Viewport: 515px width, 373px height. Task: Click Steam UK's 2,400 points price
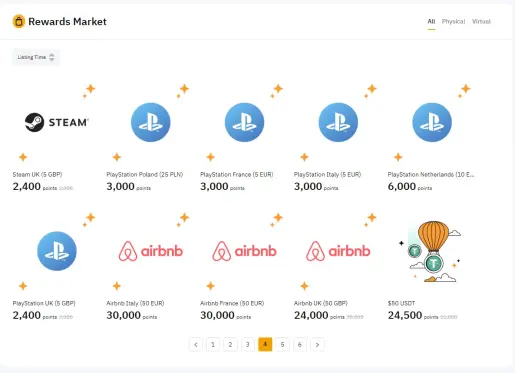[x=35, y=186]
